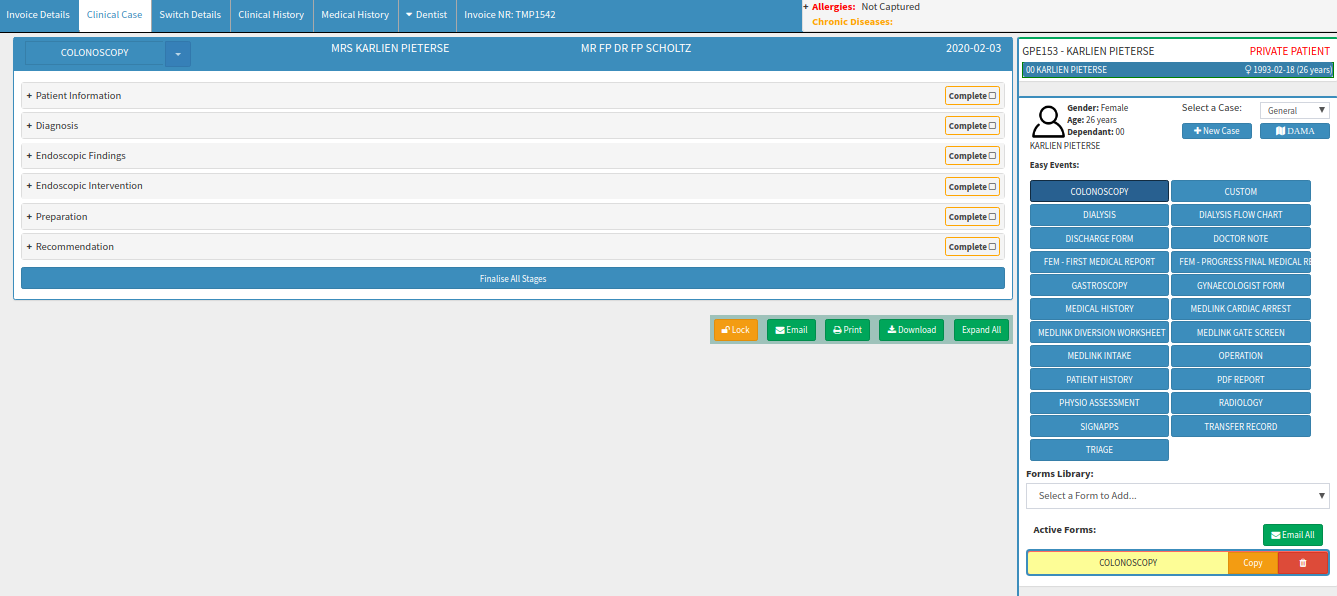Click the RADIOLOGY button
Image resolution: width=1337 pixels, height=596 pixels.
tap(1241, 403)
